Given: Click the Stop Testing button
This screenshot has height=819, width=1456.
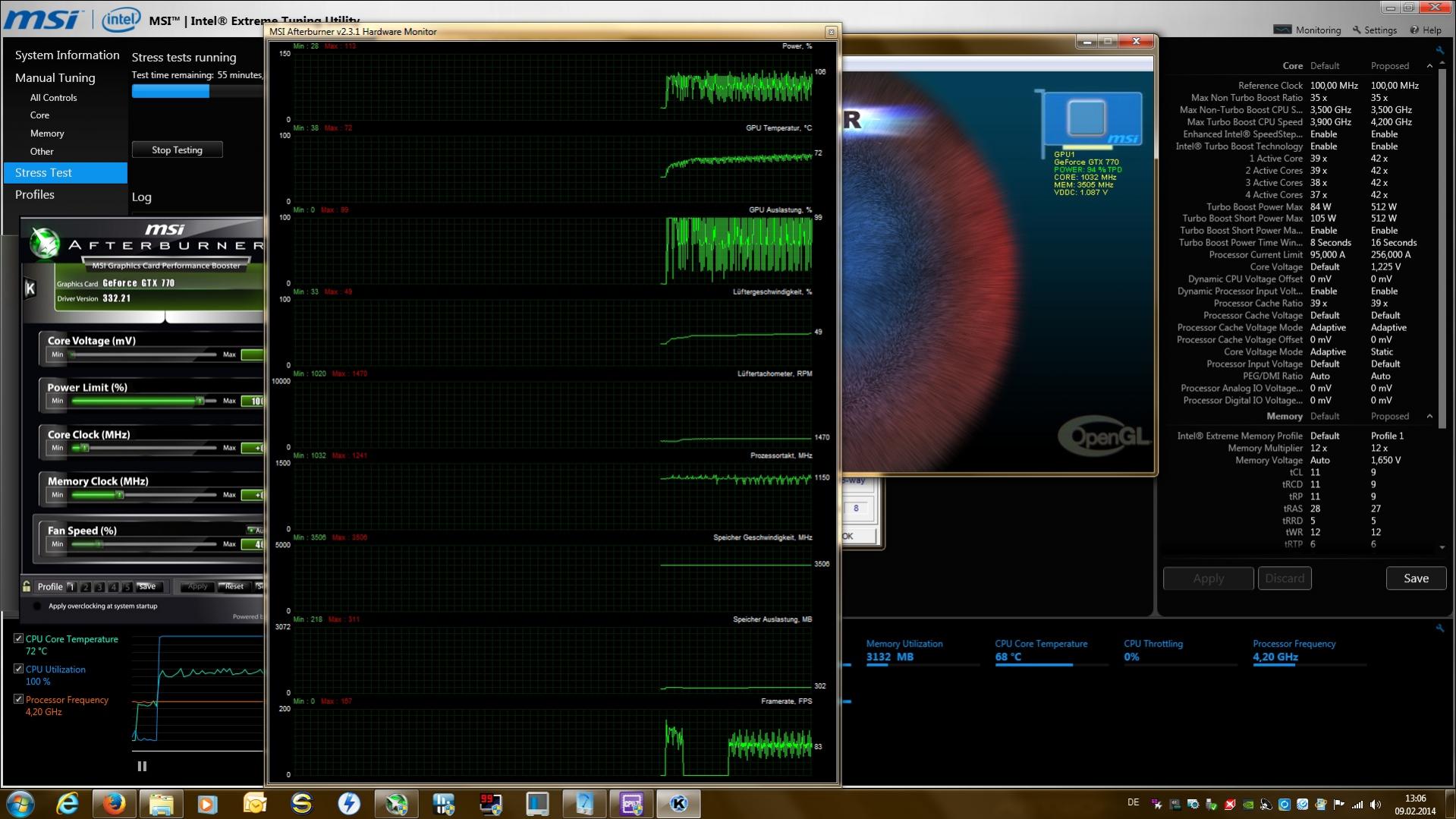Looking at the screenshot, I should (x=177, y=150).
